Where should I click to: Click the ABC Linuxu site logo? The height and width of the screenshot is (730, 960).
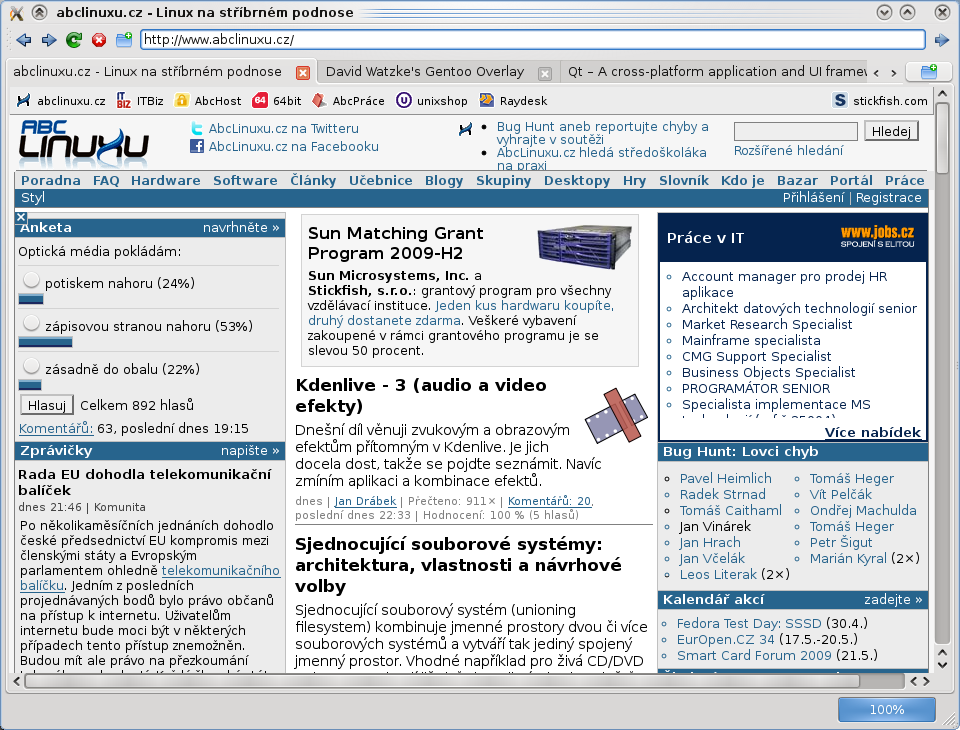pyautogui.click(x=84, y=144)
